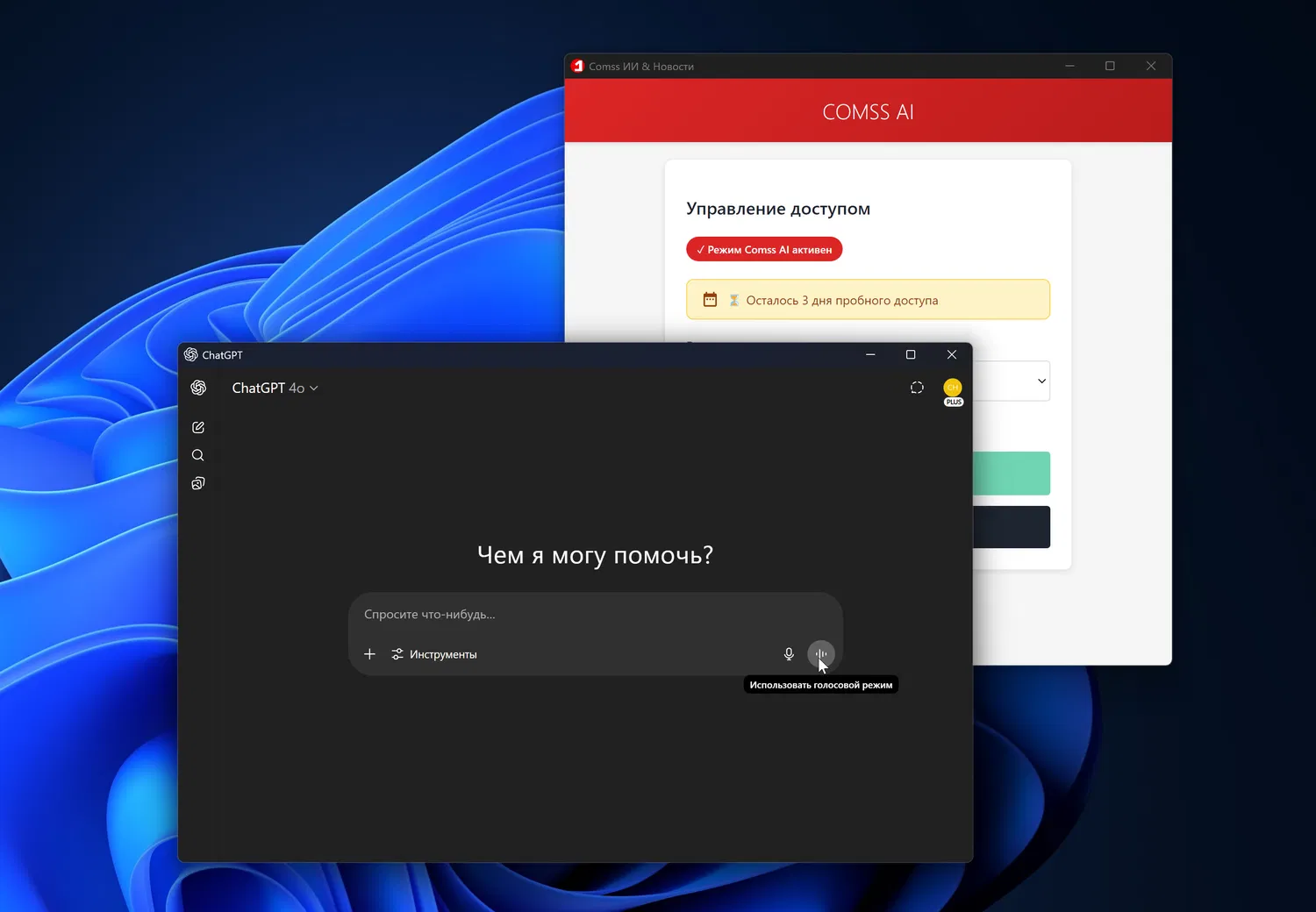Screen dimensions: 1316x912
Task: Click the plus icon to attach files
Action: tap(369, 654)
